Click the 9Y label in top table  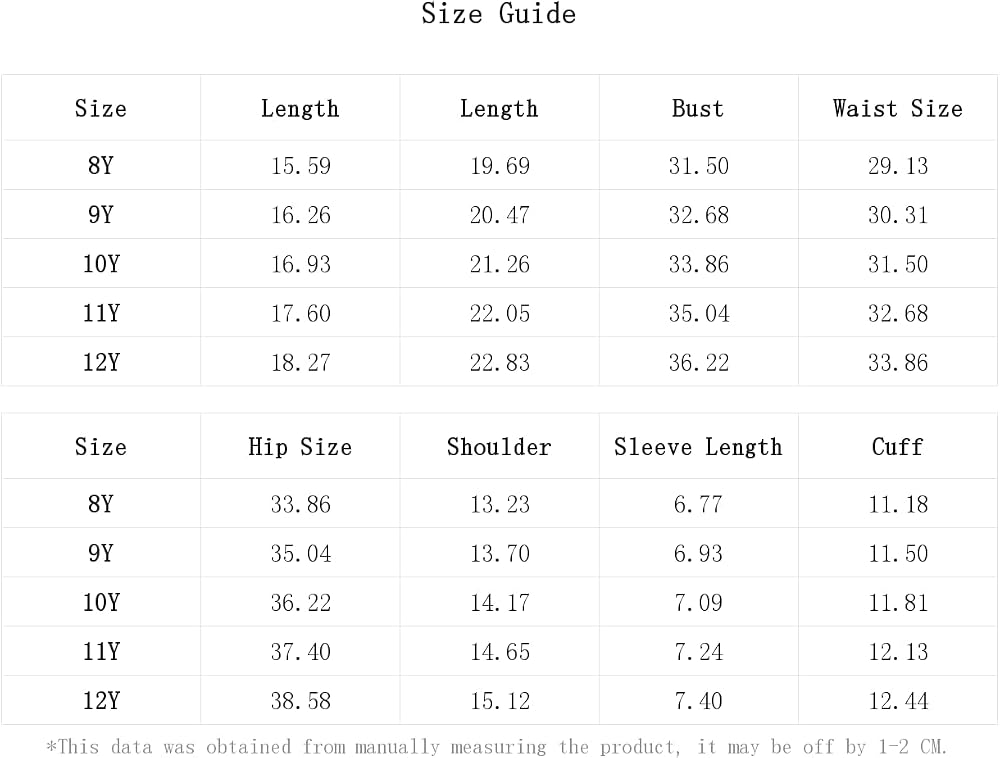(x=101, y=214)
